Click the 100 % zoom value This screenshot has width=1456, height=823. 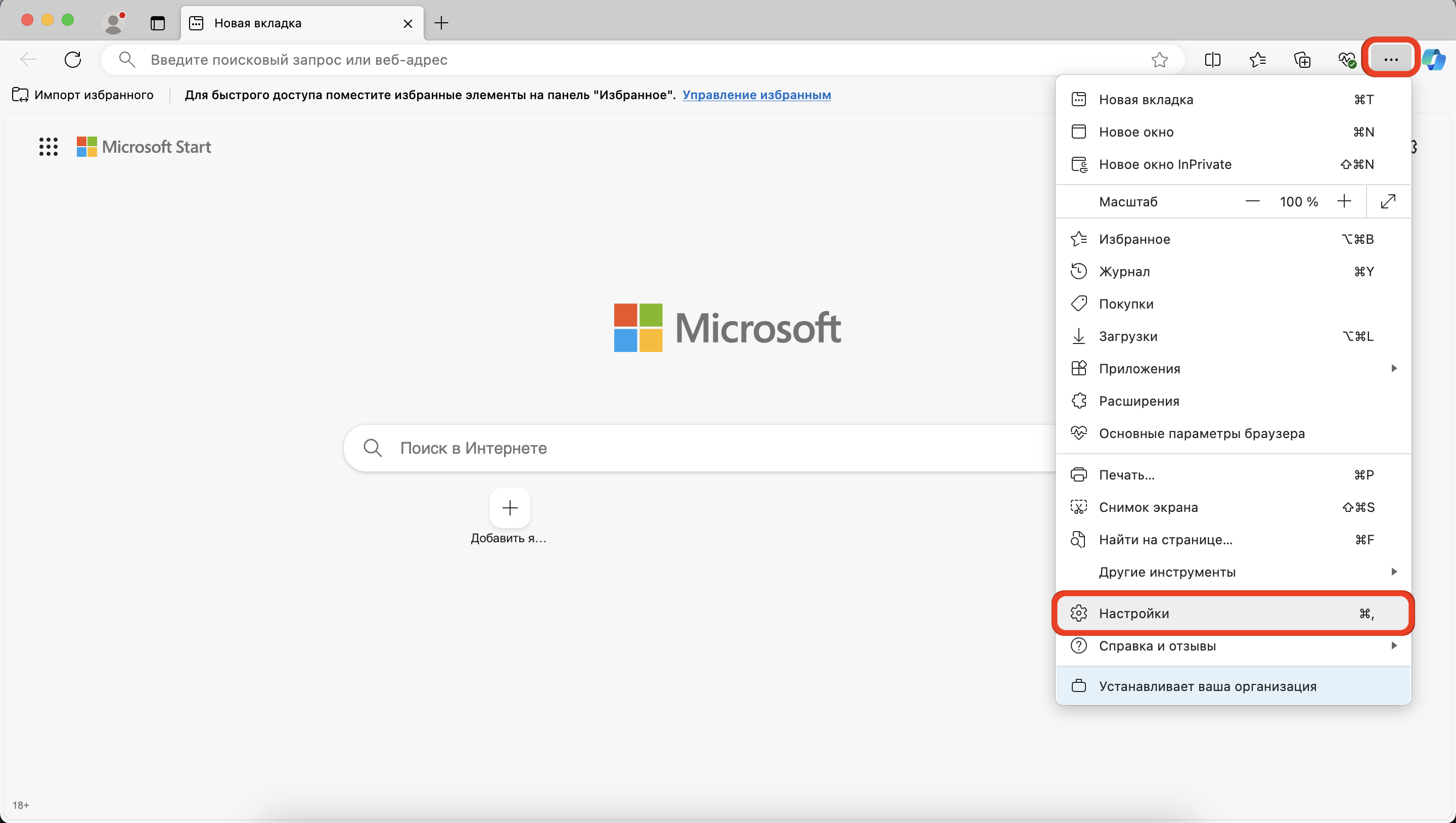tap(1298, 201)
